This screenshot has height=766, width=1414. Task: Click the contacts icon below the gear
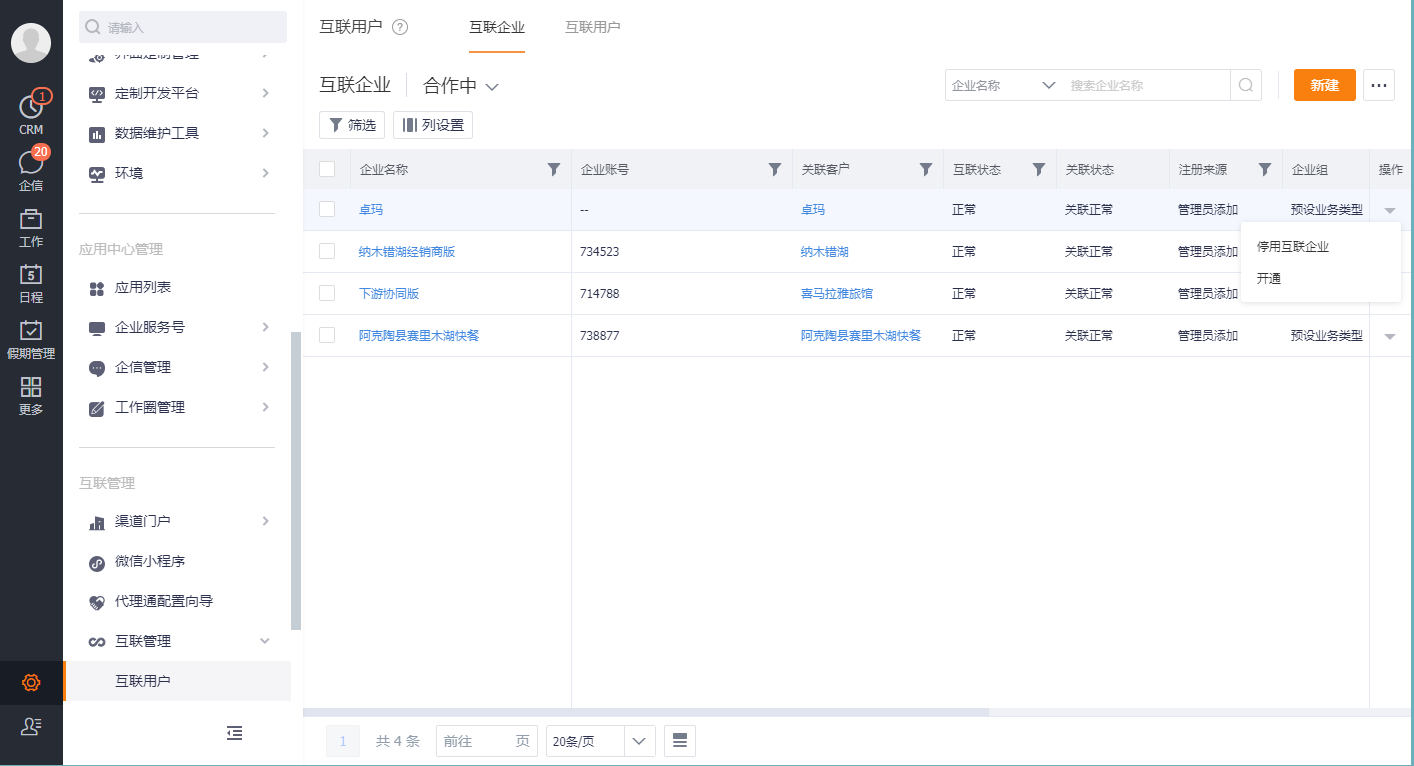point(31,727)
